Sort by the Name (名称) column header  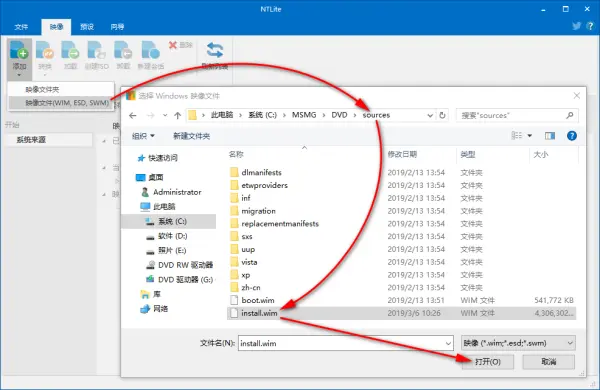point(236,154)
